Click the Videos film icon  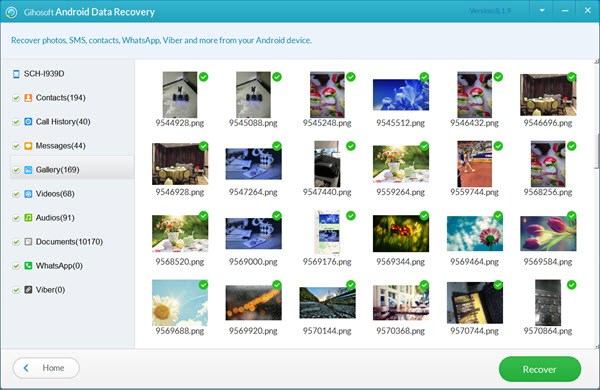(x=28, y=194)
